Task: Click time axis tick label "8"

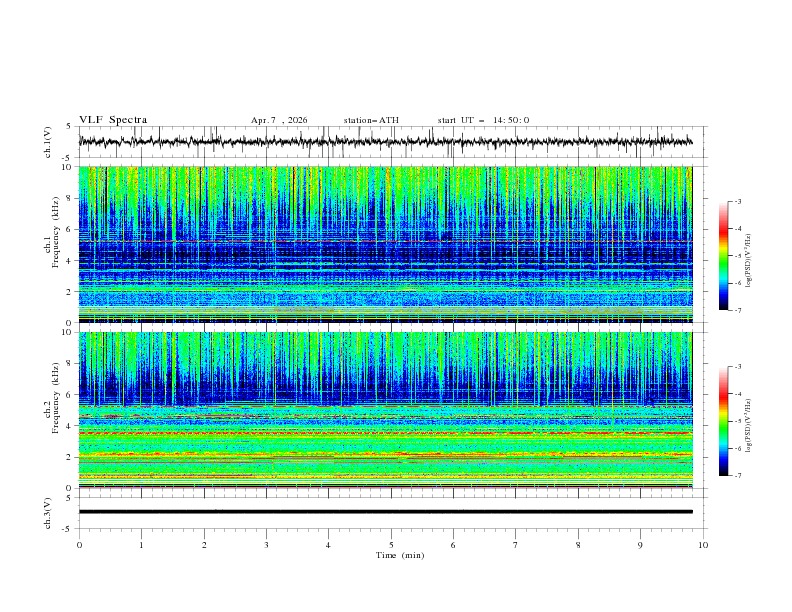Action: (x=578, y=545)
